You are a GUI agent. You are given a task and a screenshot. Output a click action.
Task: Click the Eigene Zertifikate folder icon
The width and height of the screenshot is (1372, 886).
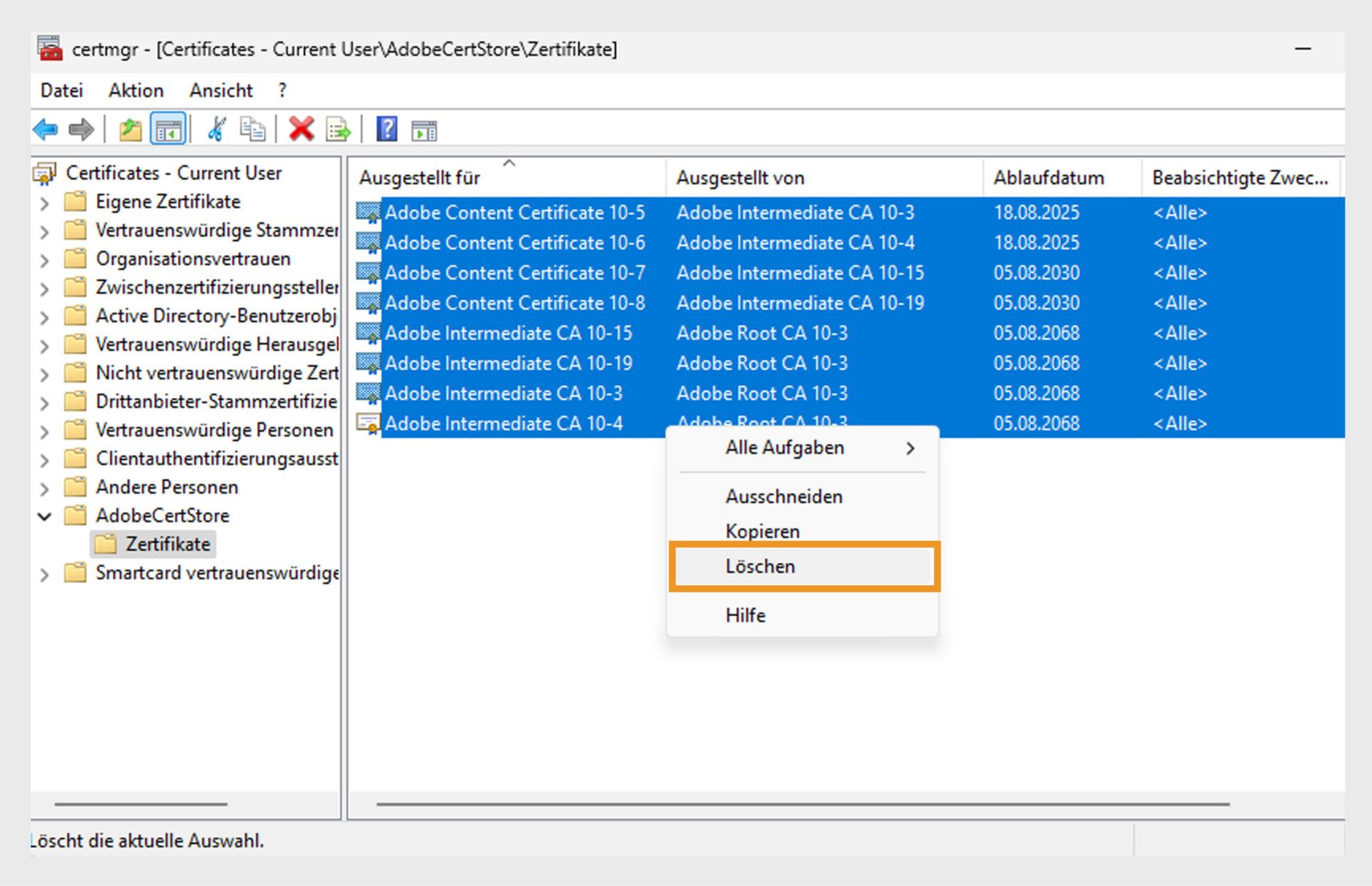(x=75, y=201)
